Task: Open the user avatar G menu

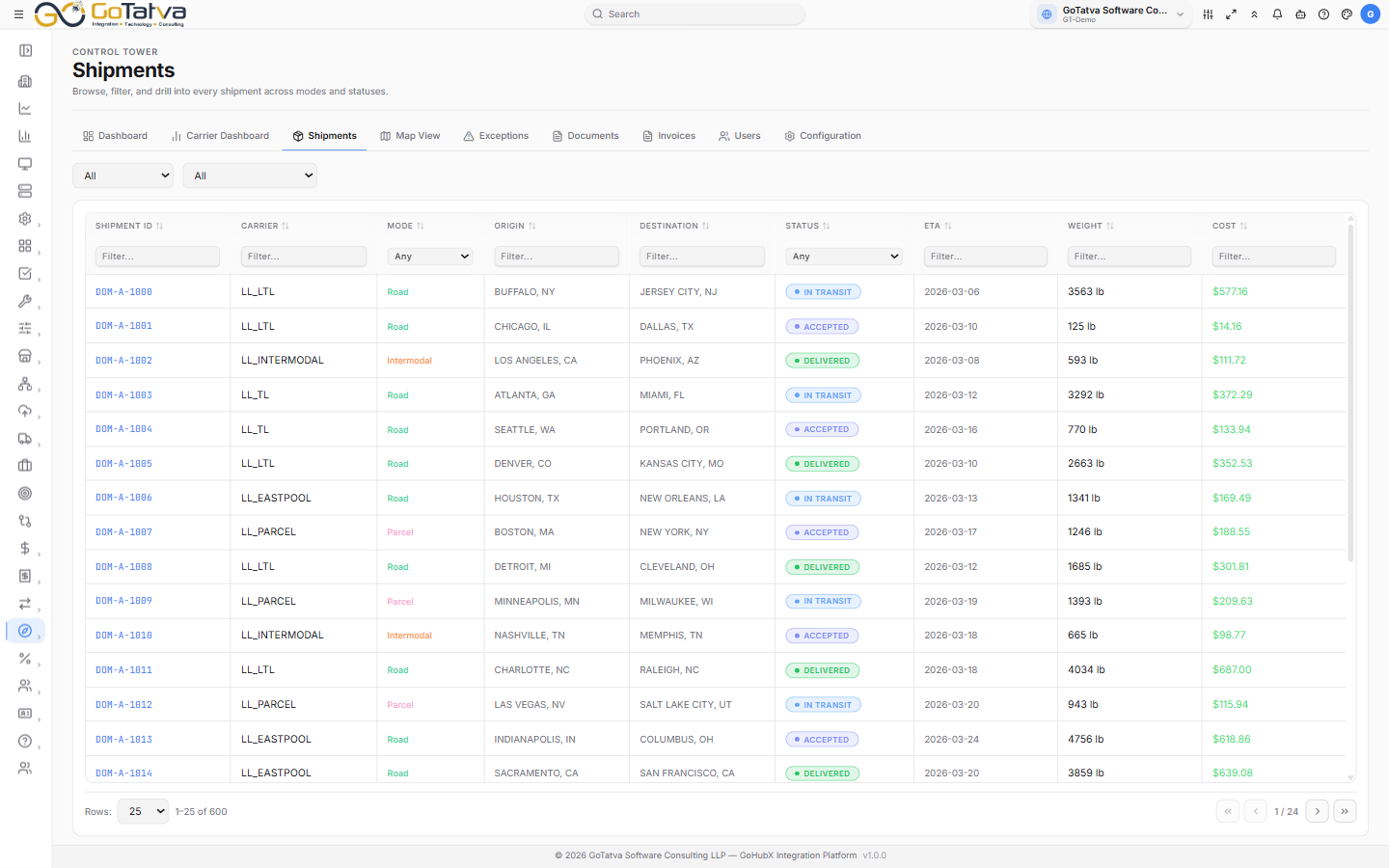Action: click(x=1370, y=14)
